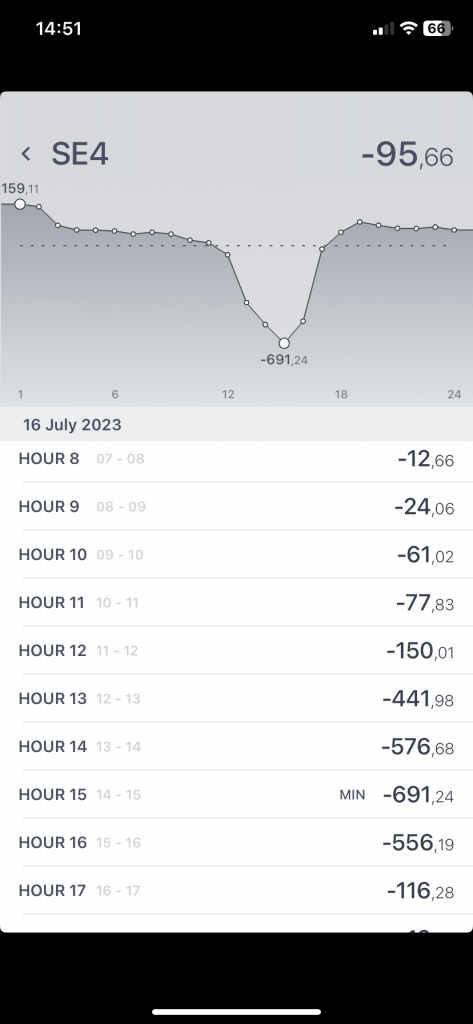Tap the SE4 region title

80,154
